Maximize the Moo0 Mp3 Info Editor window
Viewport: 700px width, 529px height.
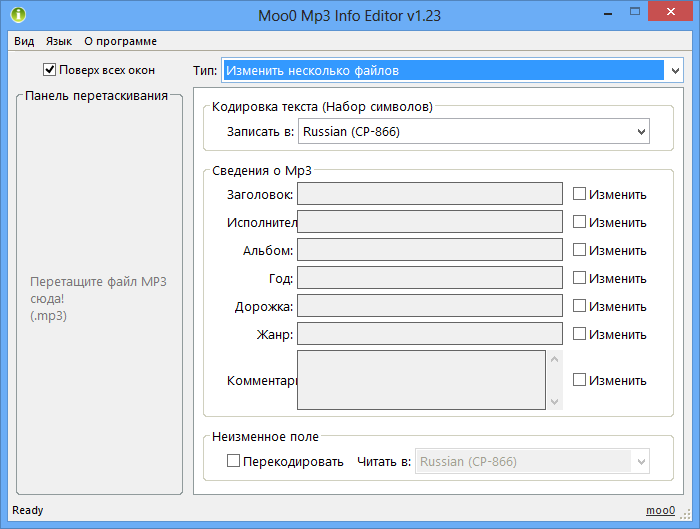[635, 12]
